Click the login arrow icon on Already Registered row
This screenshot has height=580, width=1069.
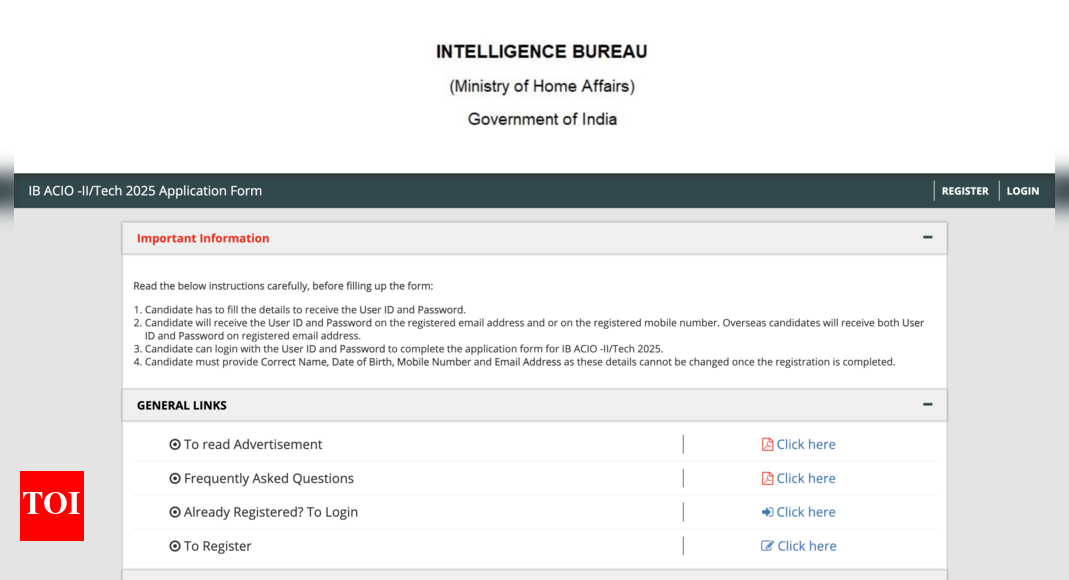click(x=767, y=512)
